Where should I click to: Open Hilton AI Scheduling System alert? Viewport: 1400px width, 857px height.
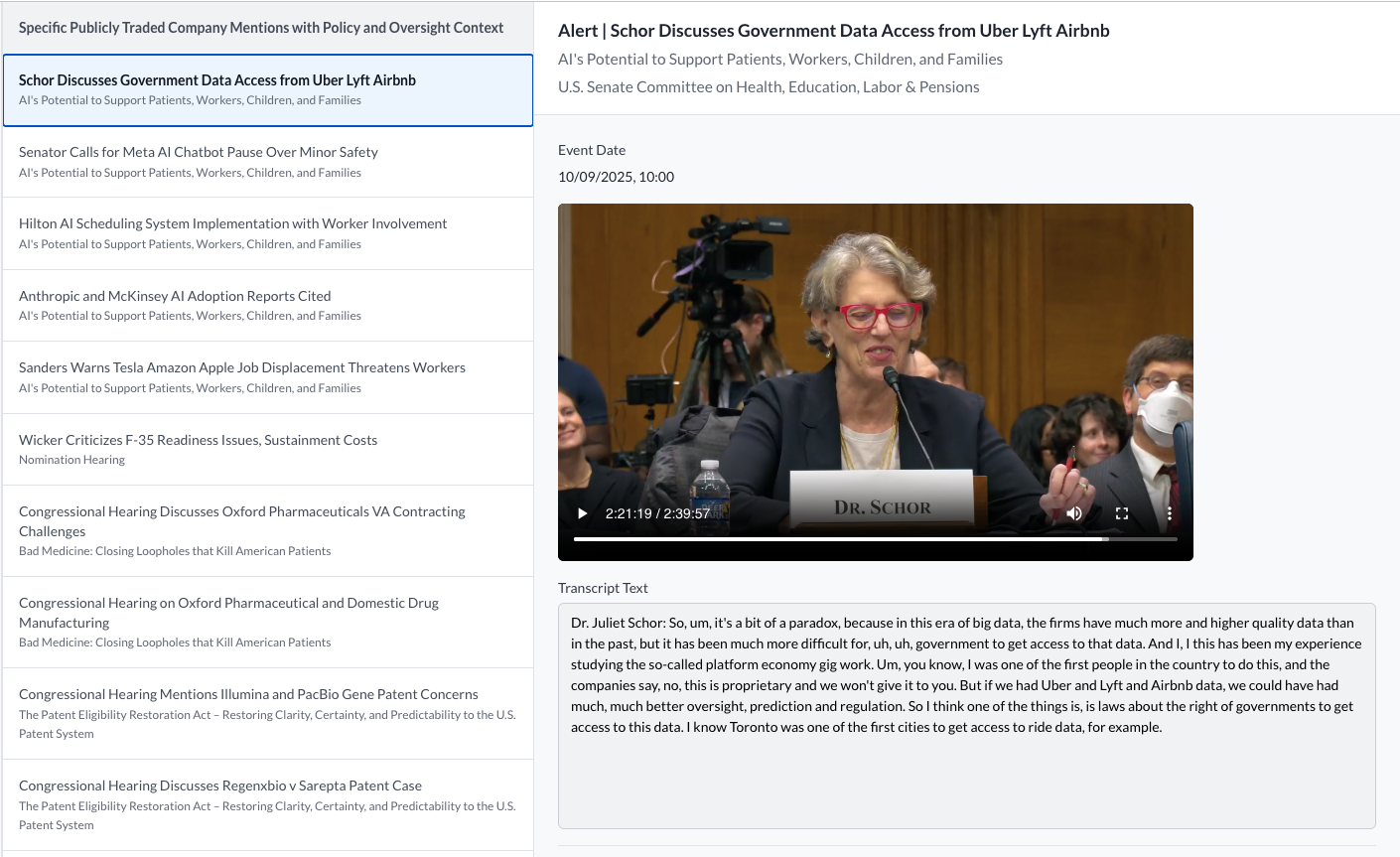point(268,233)
